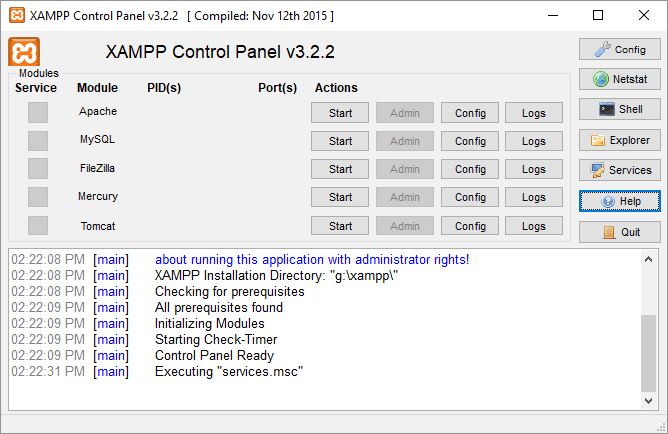Open Config with the wrench icon
Screen dimensions: 668x434
click(619, 49)
